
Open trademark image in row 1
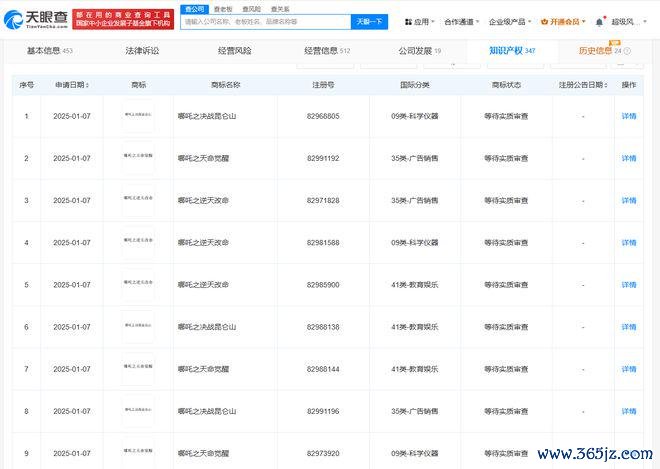138,115
